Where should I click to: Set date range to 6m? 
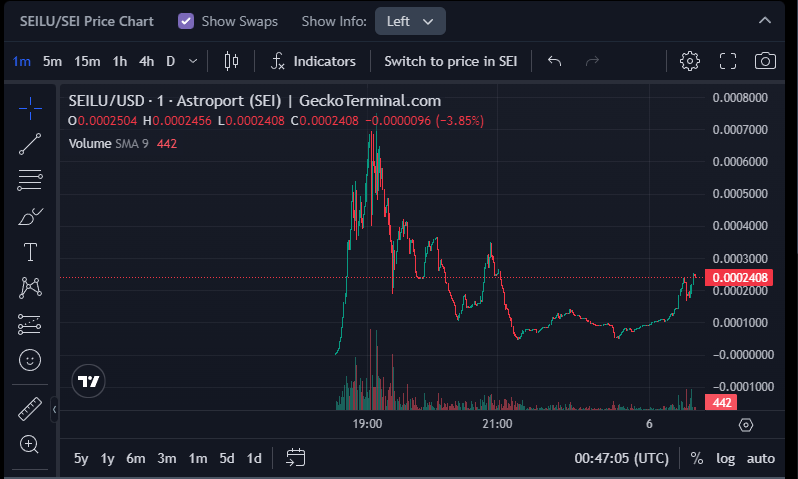coord(135,458)
